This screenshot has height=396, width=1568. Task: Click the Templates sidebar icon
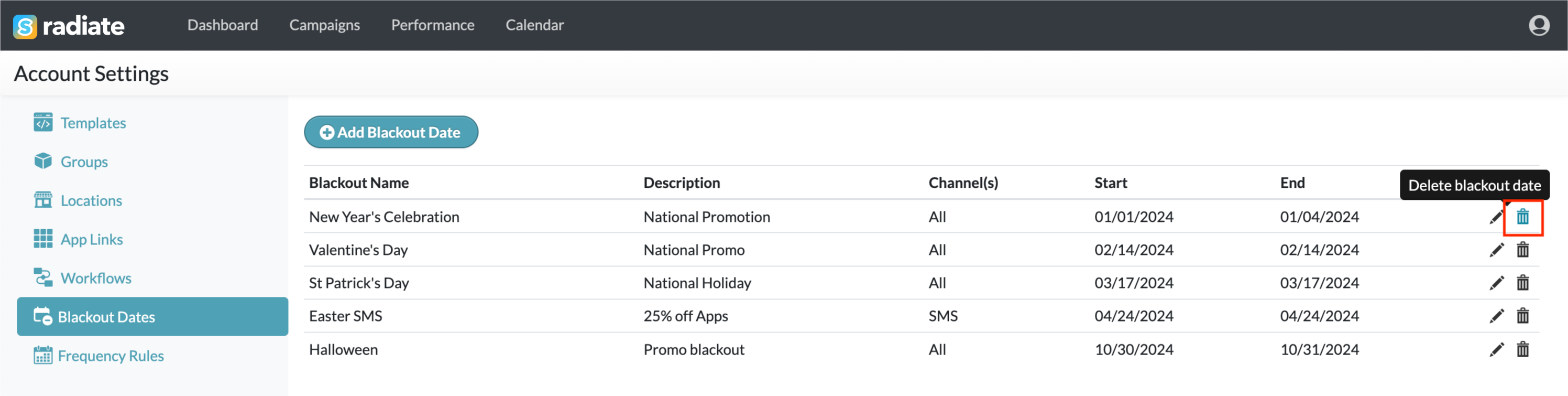(x=42, y=122)
